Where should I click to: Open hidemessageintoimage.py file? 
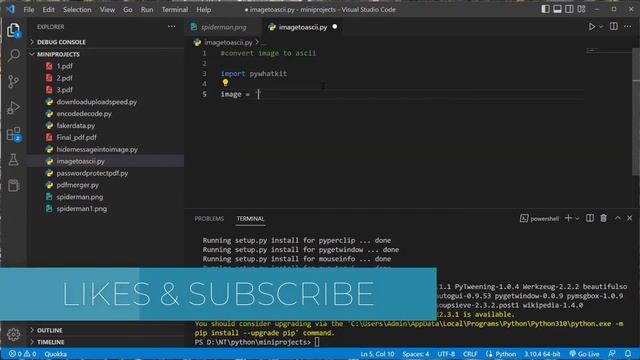coord(106,149)
